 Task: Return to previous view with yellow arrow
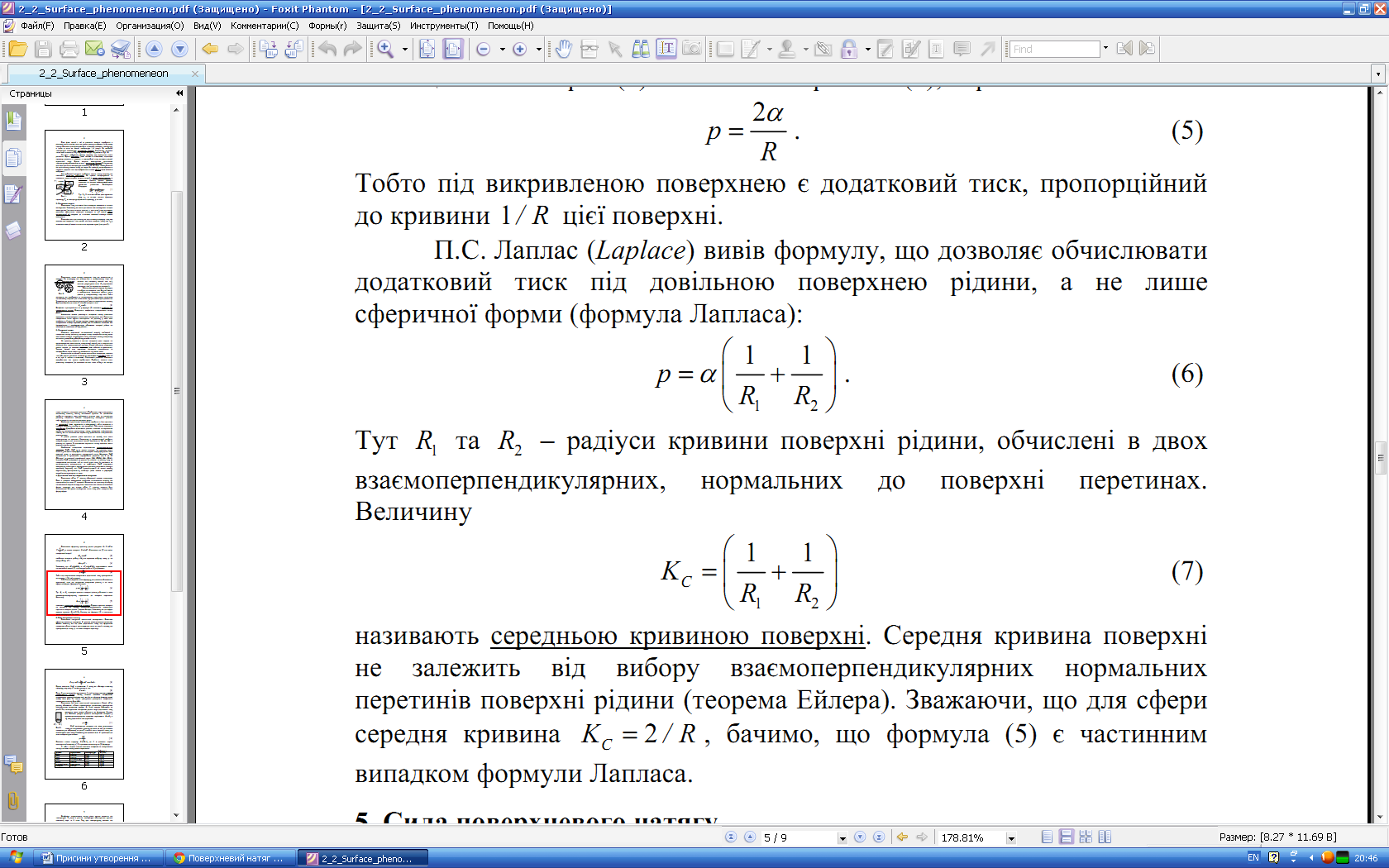click(210, 50)
